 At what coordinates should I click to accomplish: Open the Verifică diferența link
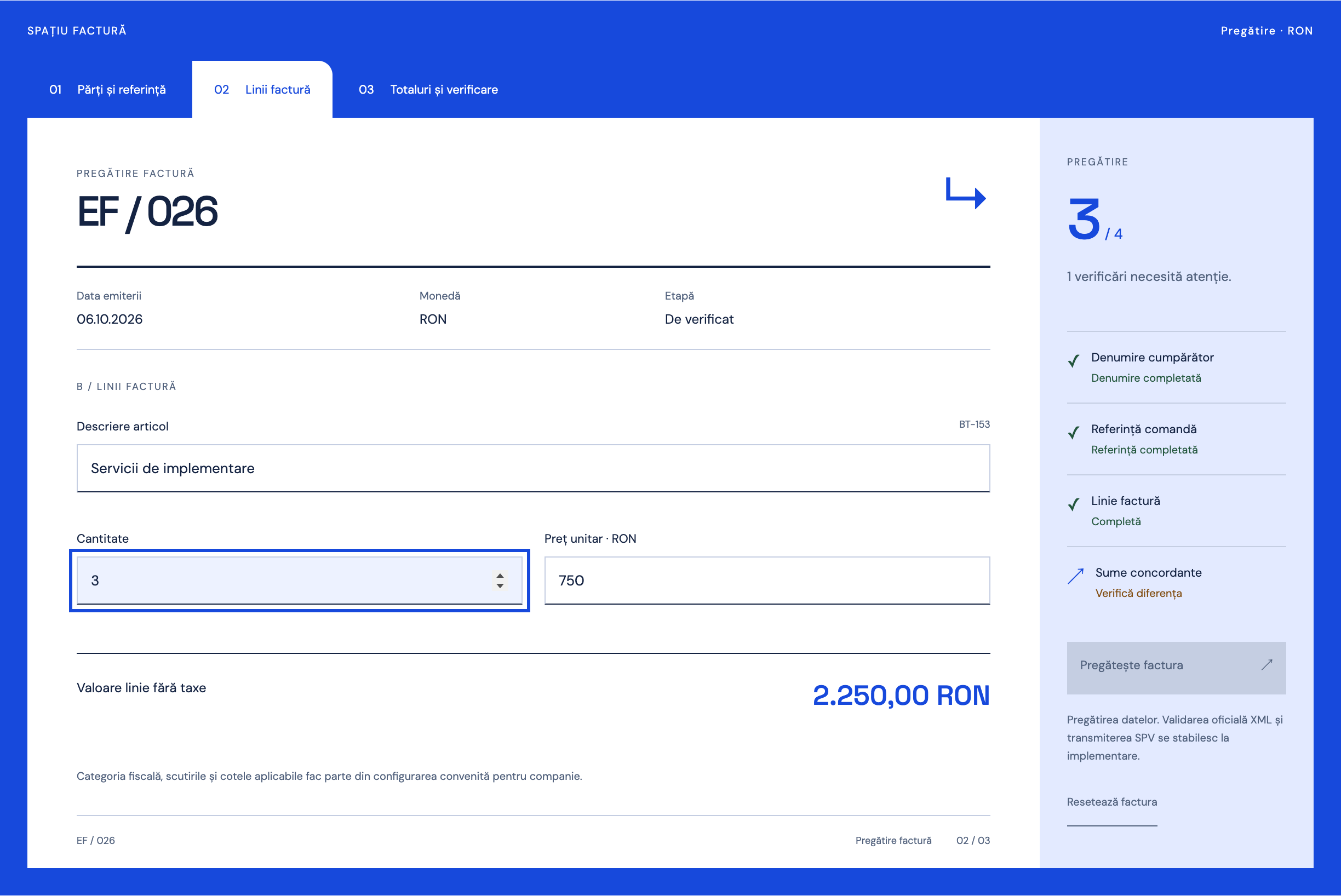[1139, 593]
